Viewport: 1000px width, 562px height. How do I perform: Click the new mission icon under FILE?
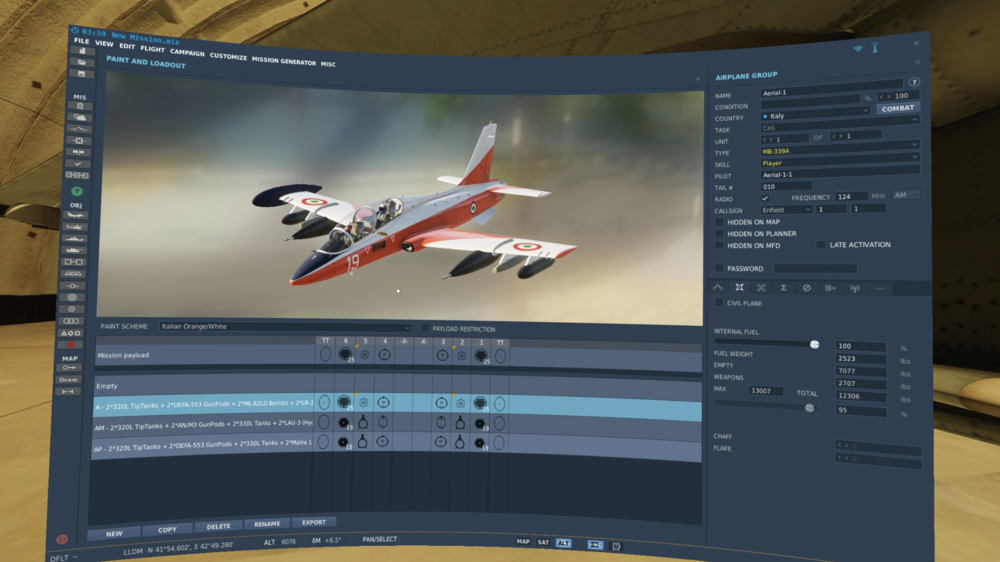82,51
